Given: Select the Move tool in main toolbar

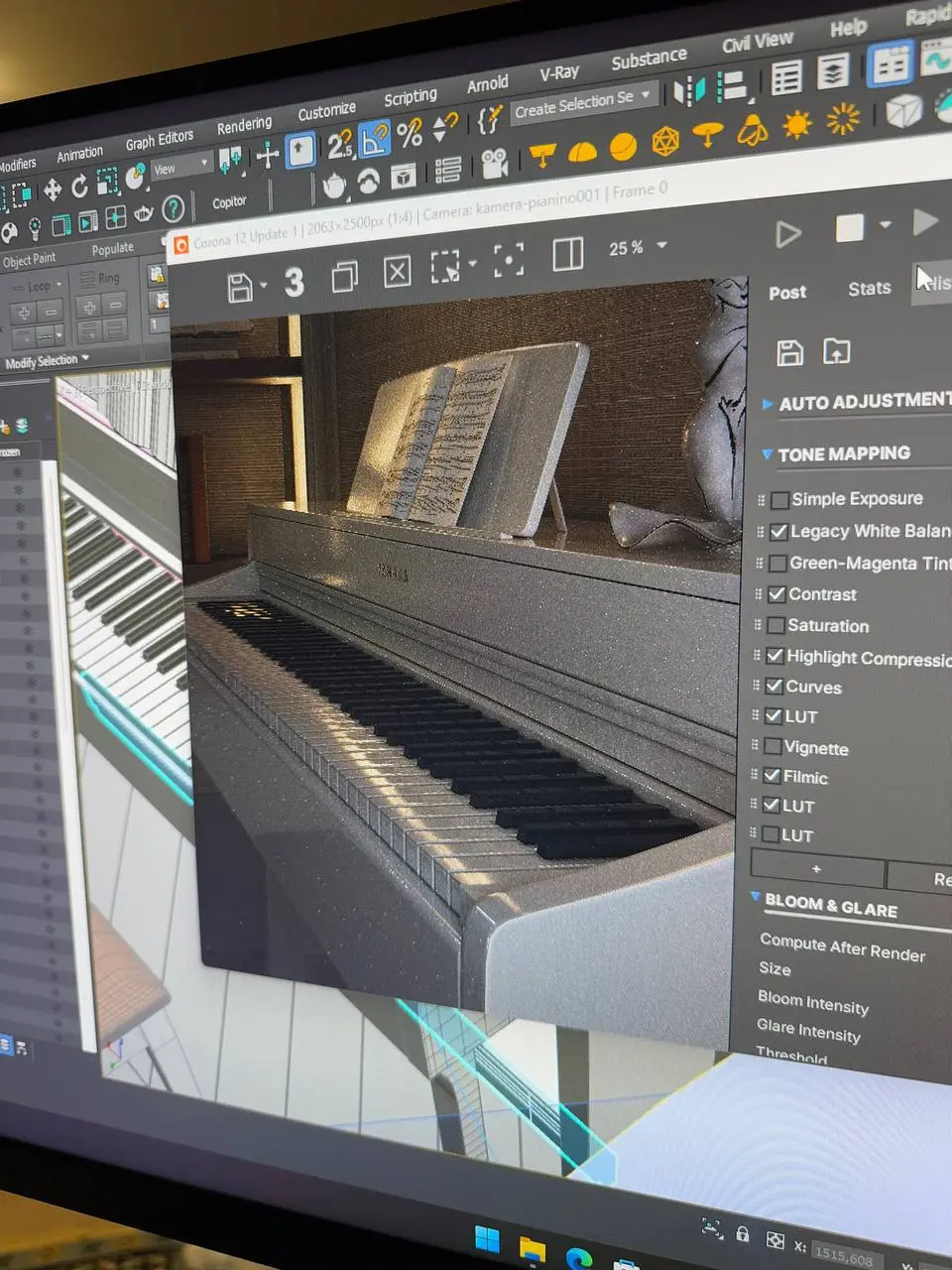Looking at the screenshot, I should click(x=52, y=189).
